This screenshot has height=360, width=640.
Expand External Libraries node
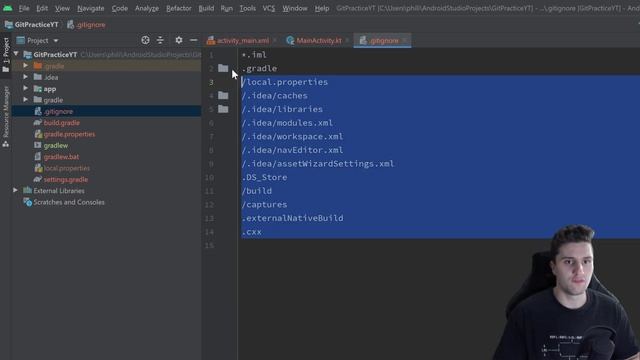click(16, 190)
